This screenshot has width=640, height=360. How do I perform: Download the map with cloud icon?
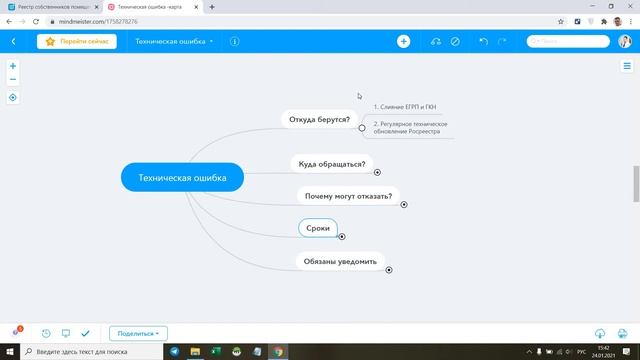[x=600, y=333]
